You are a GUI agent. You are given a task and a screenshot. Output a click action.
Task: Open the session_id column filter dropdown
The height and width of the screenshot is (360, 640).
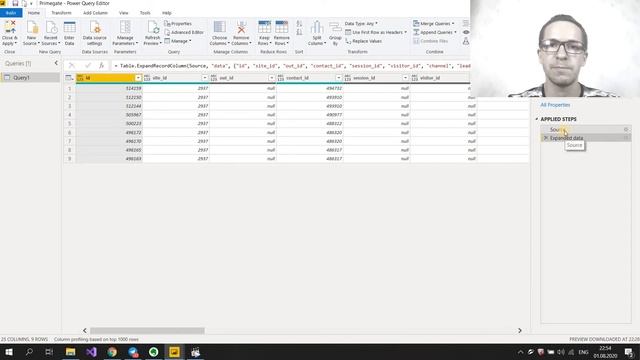tap(405, 78)
